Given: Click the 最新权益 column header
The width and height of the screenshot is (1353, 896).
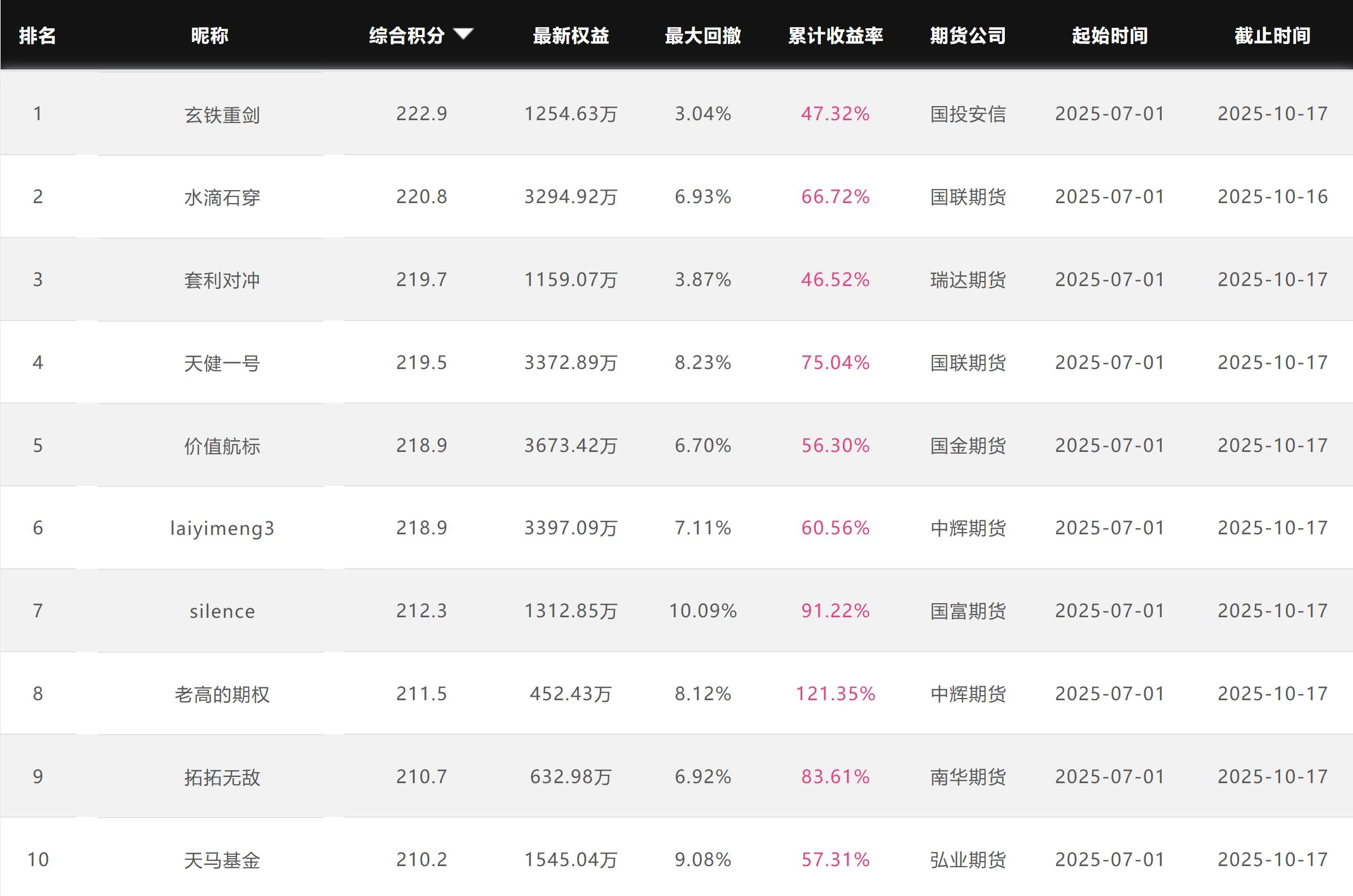Looking at the screenshot, I should pos(570,36).
